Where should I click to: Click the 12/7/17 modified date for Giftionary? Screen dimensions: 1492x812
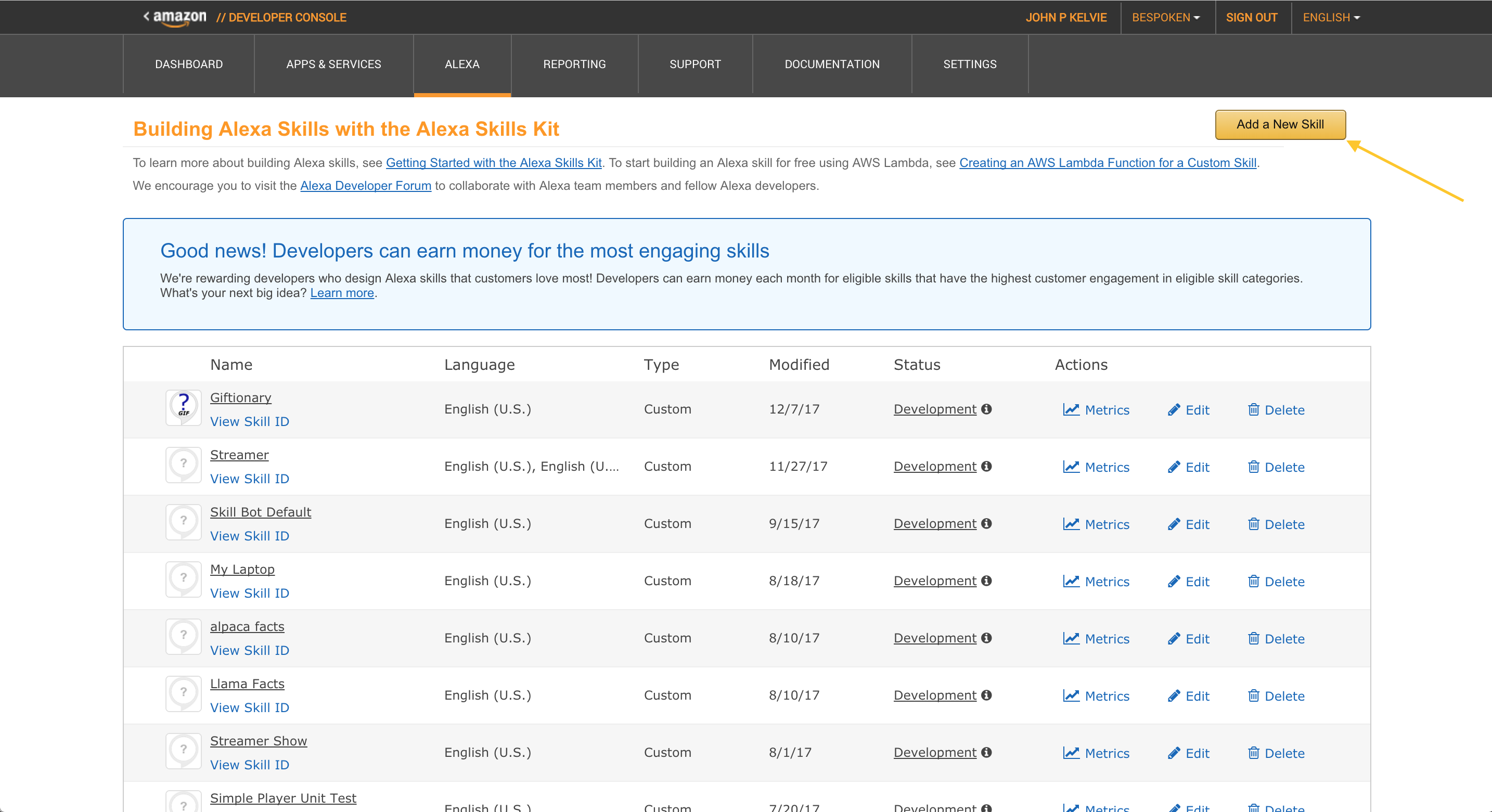[x=794, y=409]
